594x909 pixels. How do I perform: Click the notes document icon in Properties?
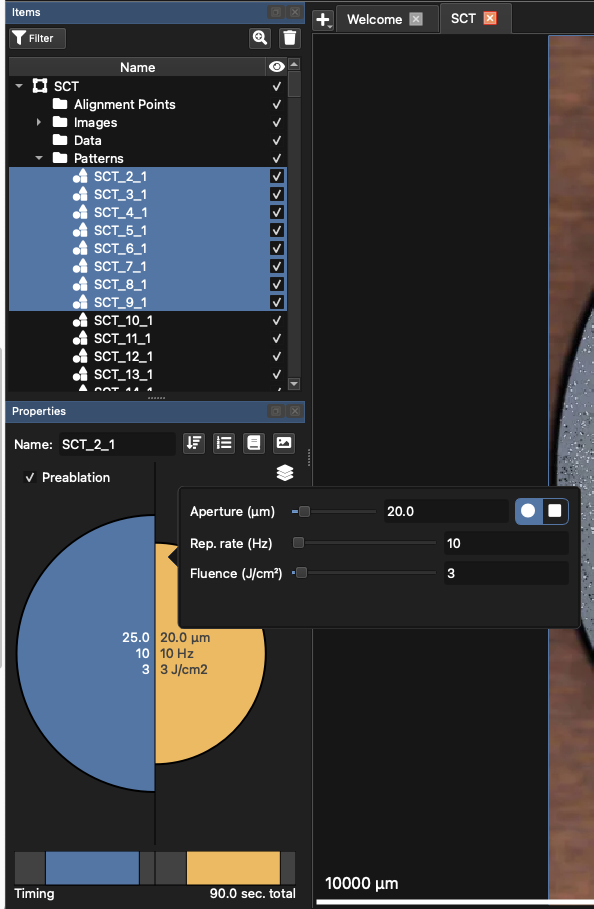[x=254, y=443]
